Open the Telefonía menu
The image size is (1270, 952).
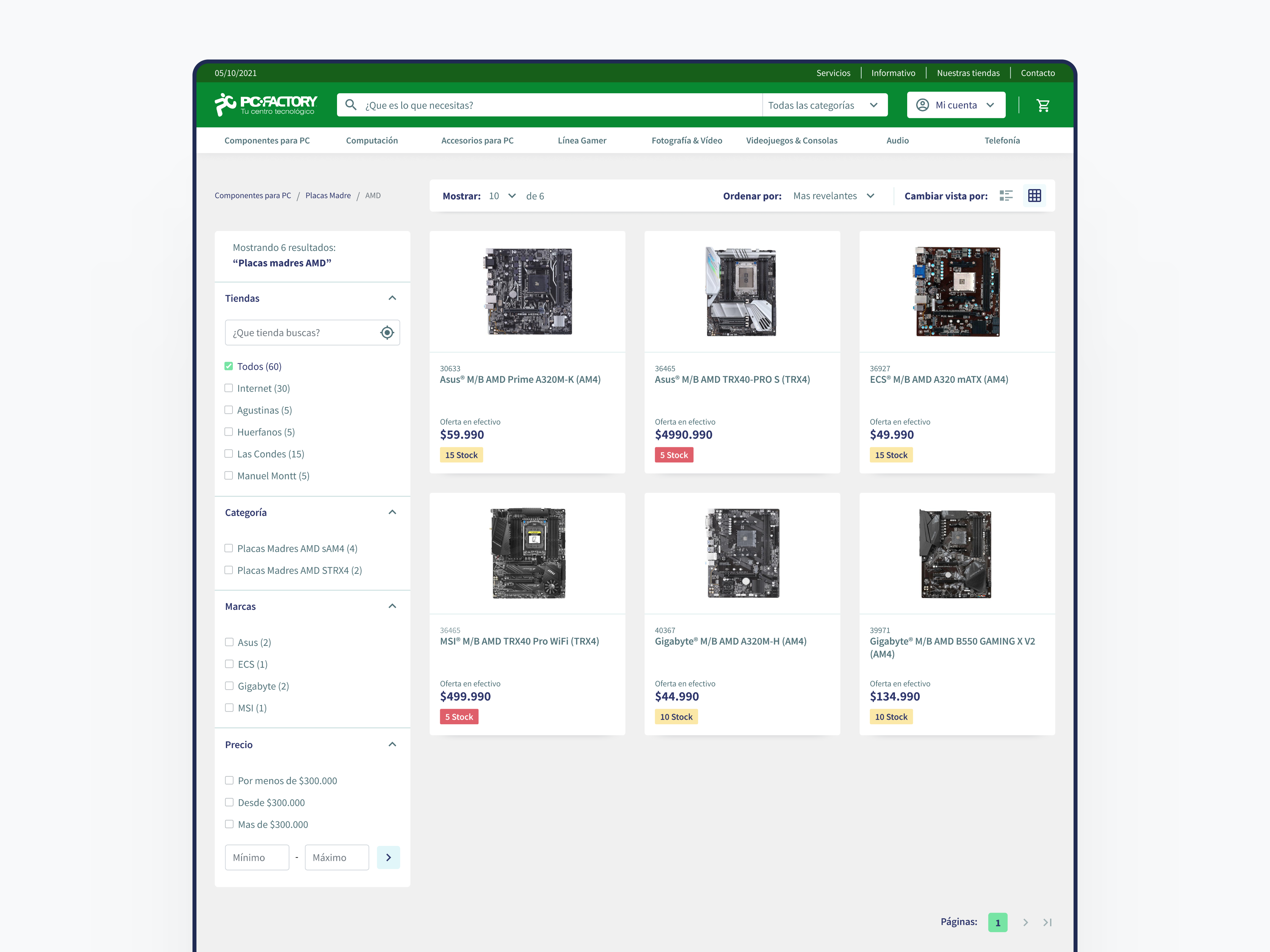pos(1002,140)
